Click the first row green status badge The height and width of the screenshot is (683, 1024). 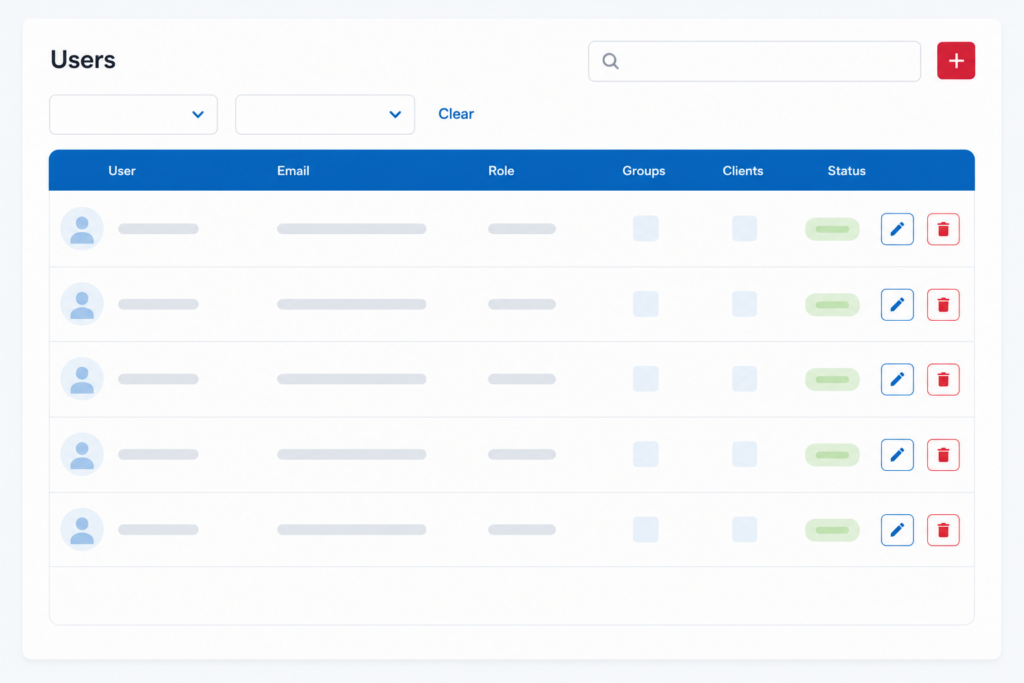pos(832,229)
